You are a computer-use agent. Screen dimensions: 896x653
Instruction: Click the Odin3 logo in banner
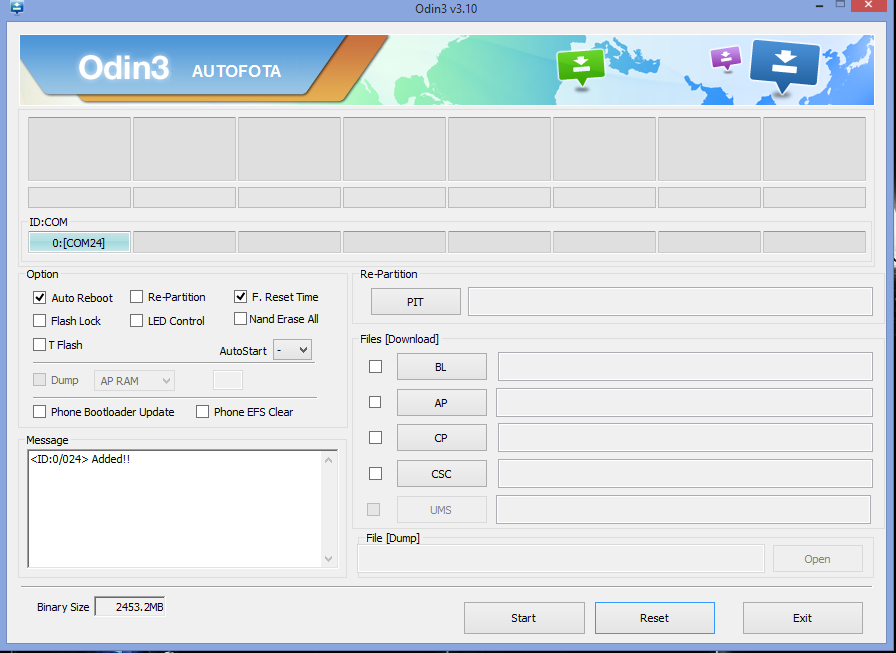(123, 68)
